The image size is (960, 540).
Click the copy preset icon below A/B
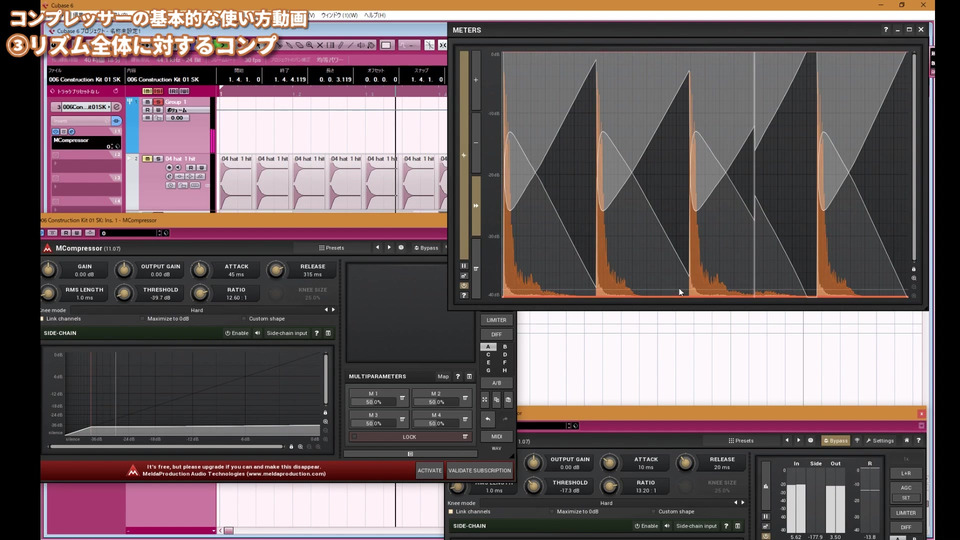coord(497,400)
